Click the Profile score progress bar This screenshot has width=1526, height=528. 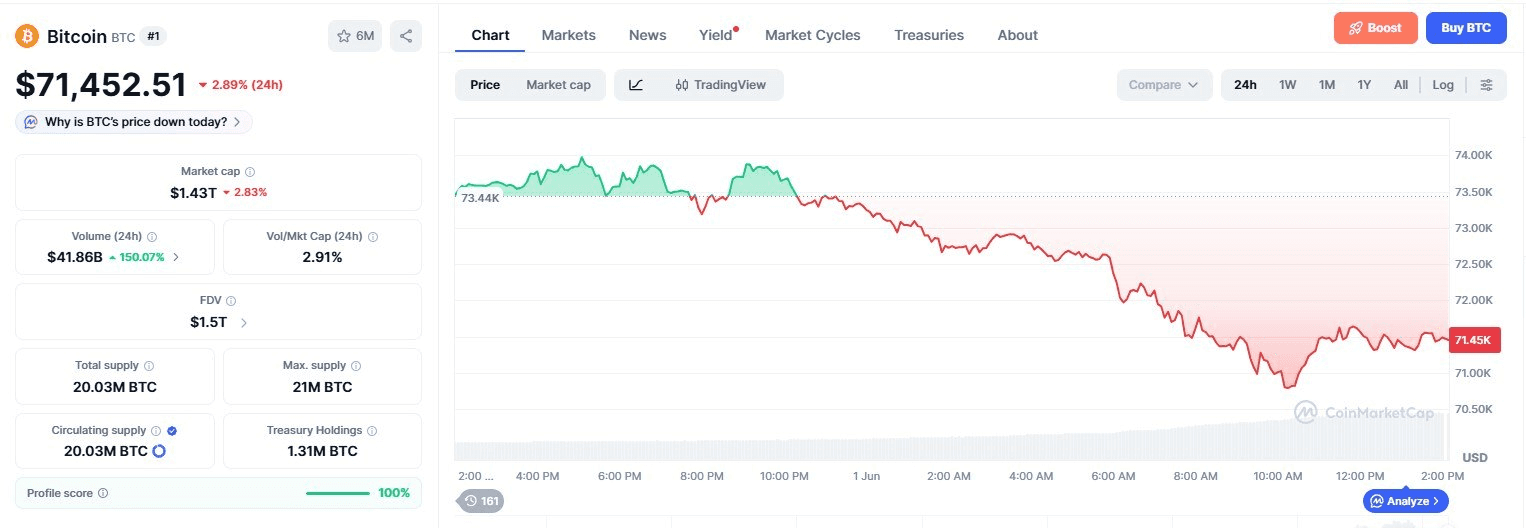coord(337,493)
